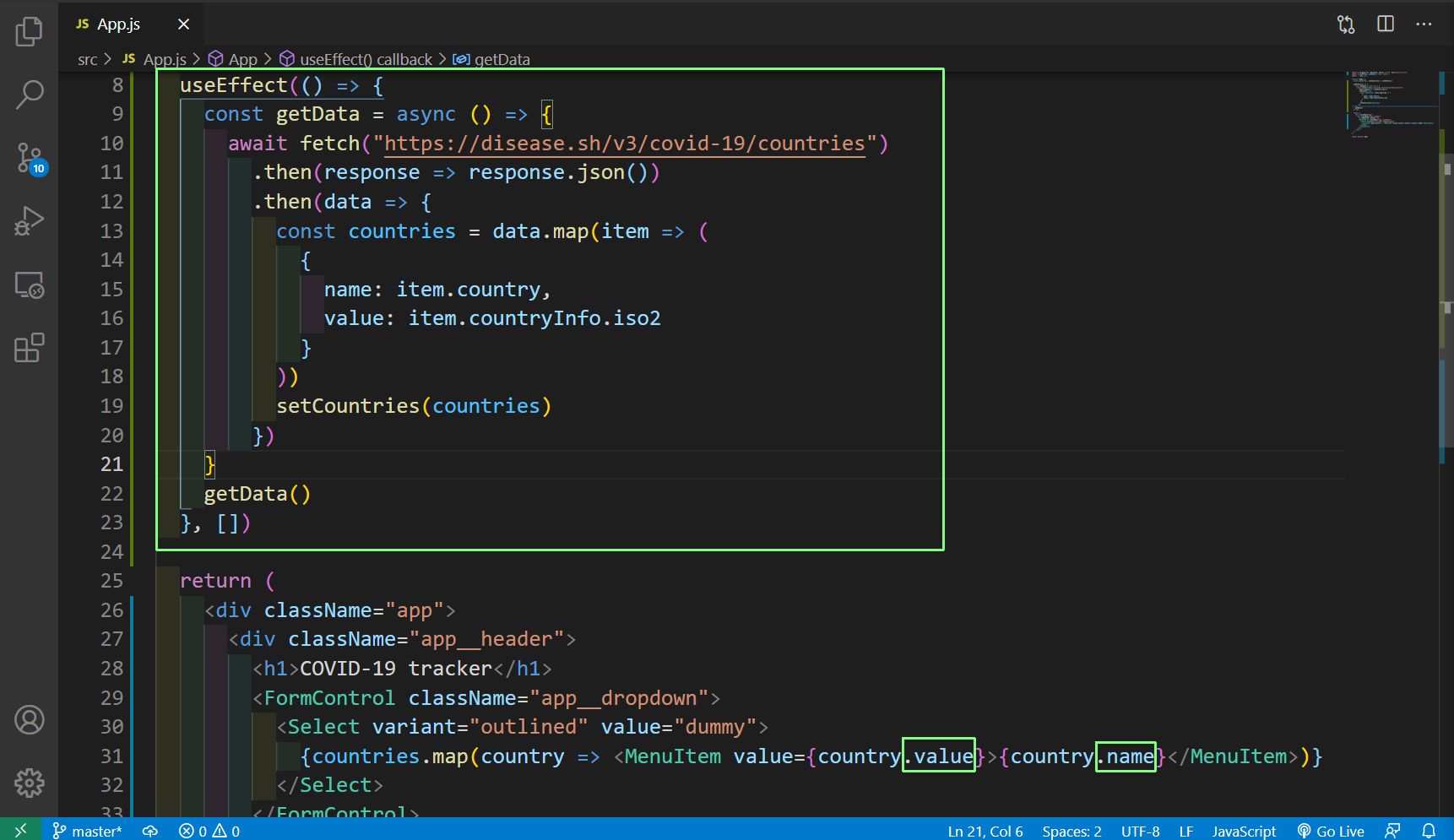Open the remote window status bar button

[20, 830]
